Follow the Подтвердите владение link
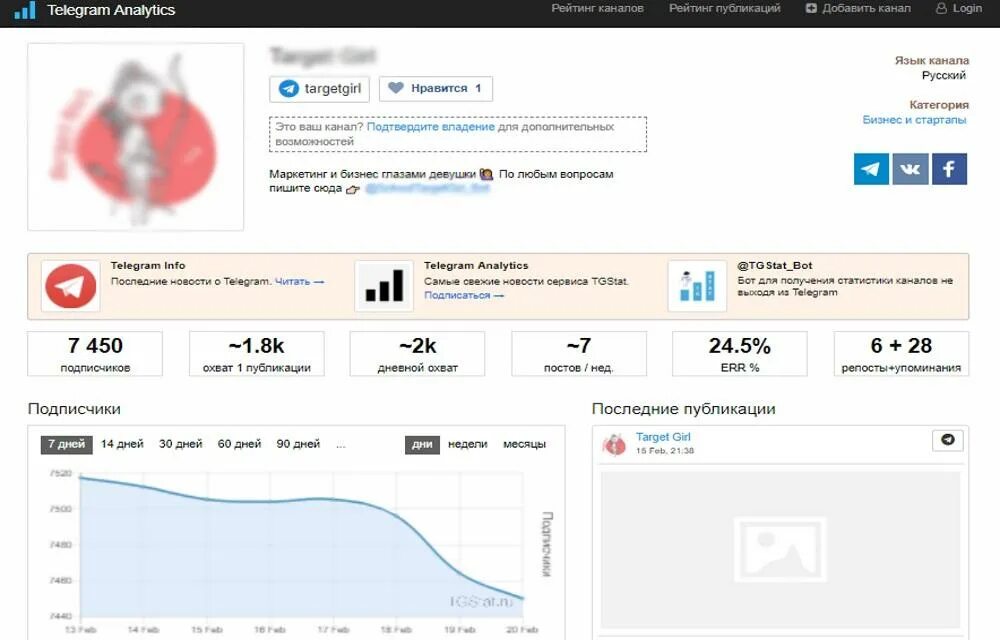 pos(430,127)
